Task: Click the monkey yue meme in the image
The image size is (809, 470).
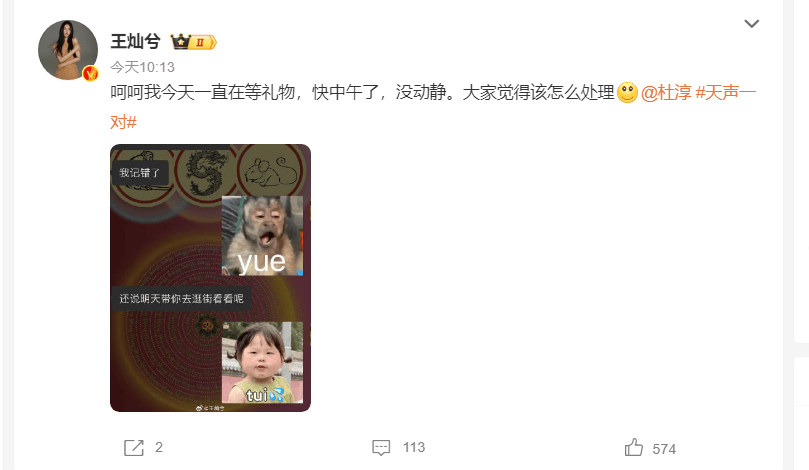Action: (262, 236)
